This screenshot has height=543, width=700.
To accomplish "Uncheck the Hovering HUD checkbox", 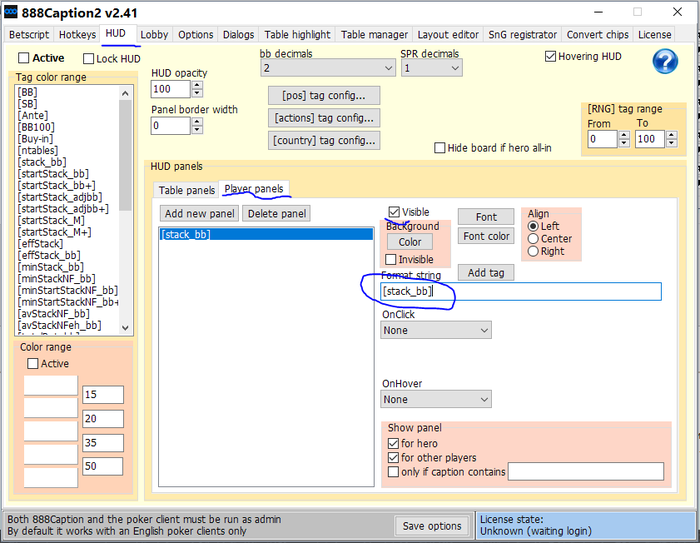I will point(550,56).
